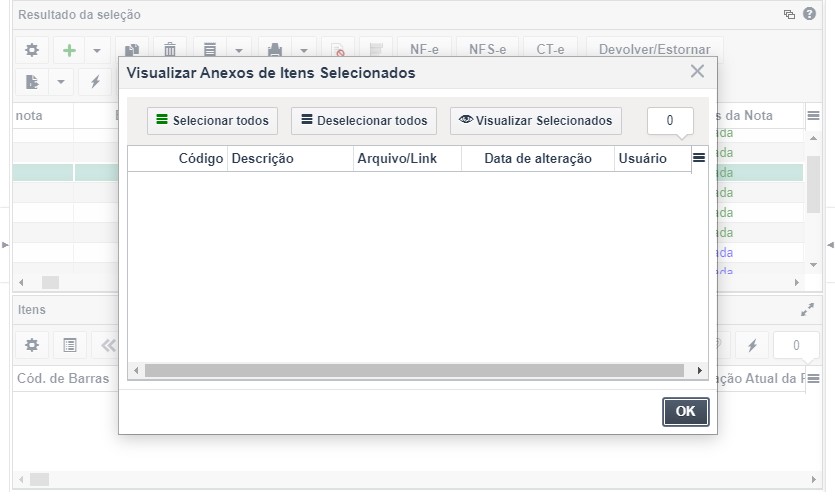Click horizontal scrollbar thumb of results grid
The height and width of the screenshot is (501, 835).
click(x=51, y=282)
